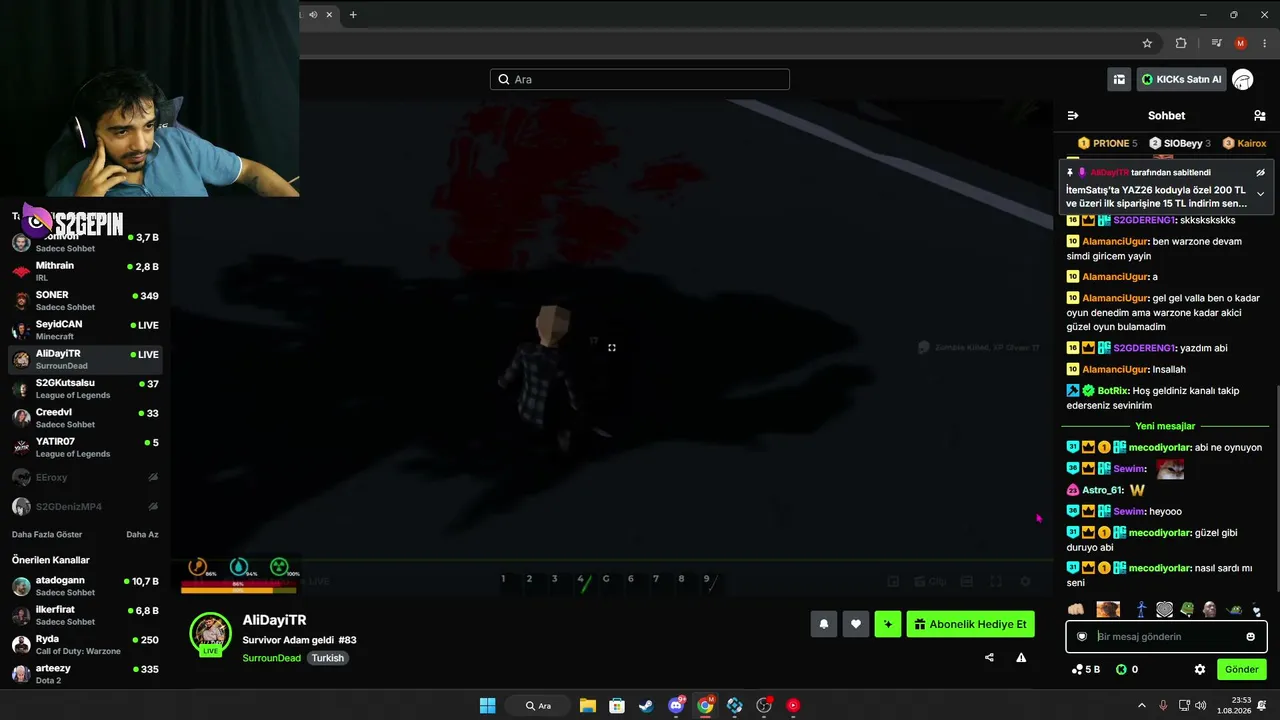The height and width of the screenshot is (720, 1280).
Task: Collapse list with Daha Az
Action: (x=142, y=535)
